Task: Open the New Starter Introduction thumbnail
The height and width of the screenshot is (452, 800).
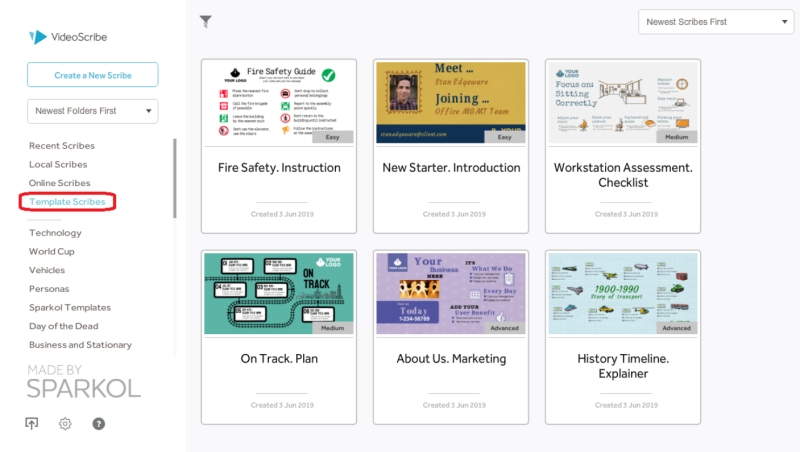Action: [x=451, y=103]
